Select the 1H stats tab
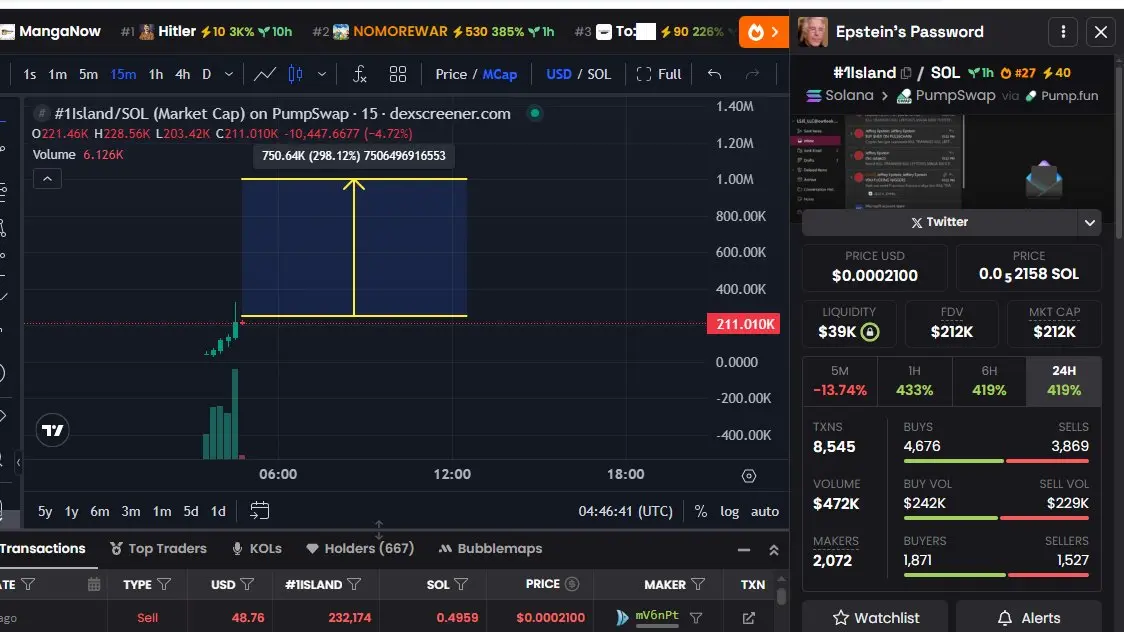Viewport: 1124px width, 632px height. (914, 381)
